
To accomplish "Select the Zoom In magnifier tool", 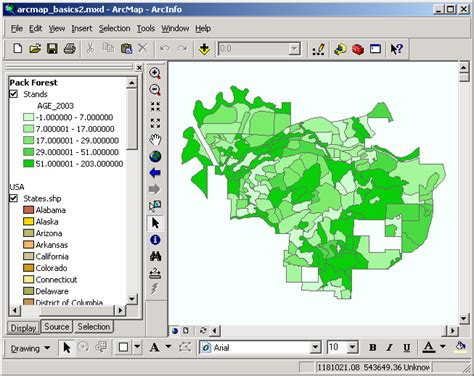I will (x=155, y=73).
